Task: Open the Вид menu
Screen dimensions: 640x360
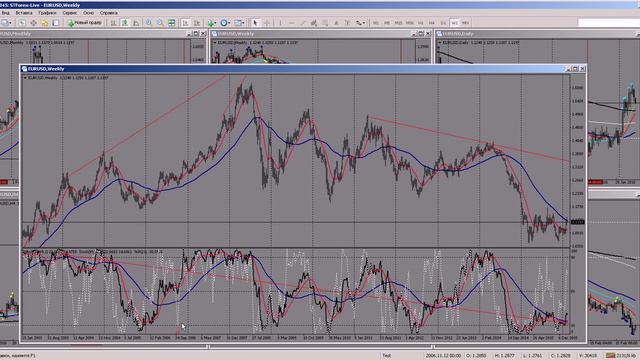Action: (5, 13)
